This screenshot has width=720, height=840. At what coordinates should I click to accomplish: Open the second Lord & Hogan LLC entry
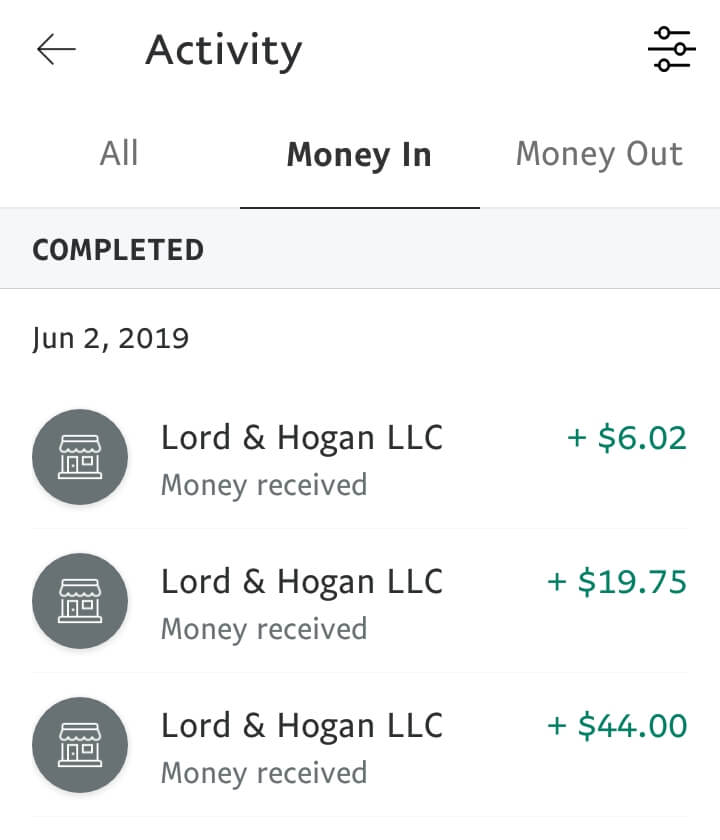coord(359,601)
